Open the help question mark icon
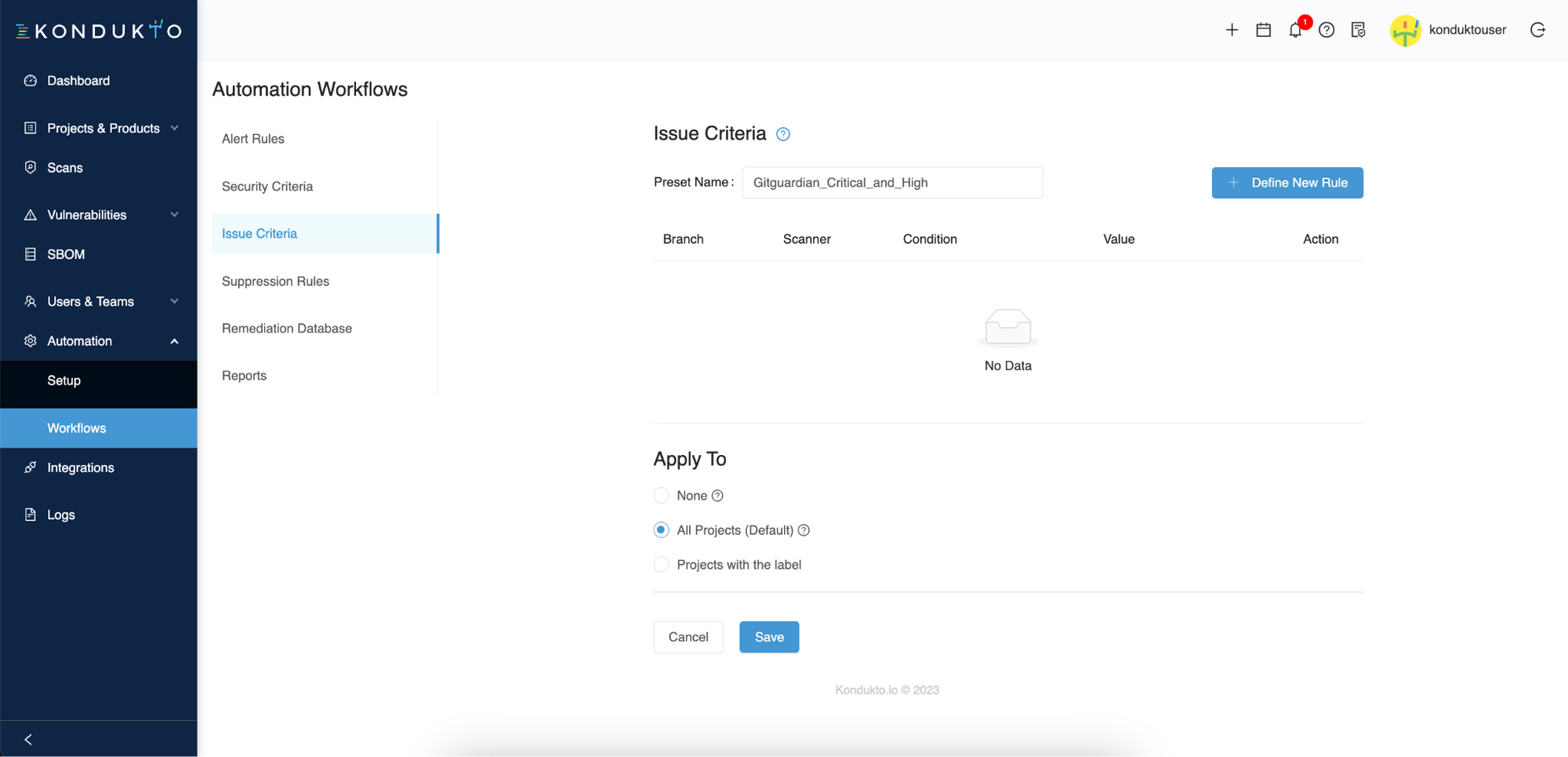 1327,30
